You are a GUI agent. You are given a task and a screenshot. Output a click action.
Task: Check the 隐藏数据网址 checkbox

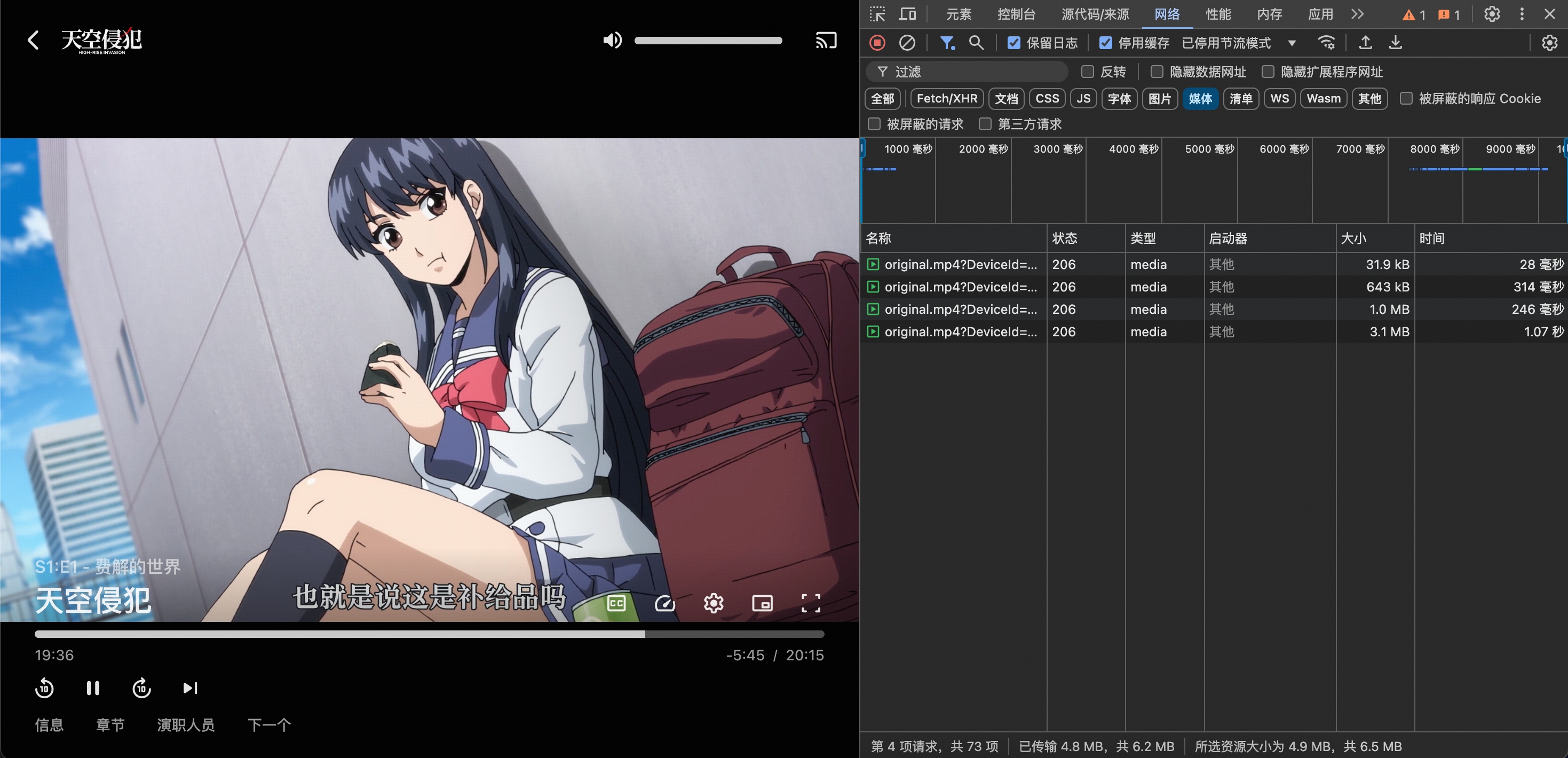point(1157,72)
